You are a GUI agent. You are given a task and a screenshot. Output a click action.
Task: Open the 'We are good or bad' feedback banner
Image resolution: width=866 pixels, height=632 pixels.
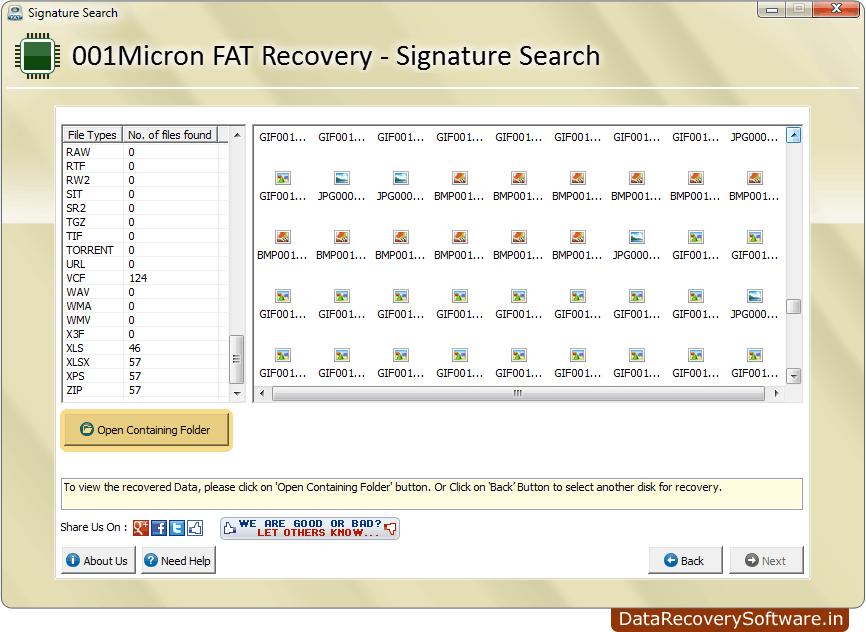tap(310, 528)
